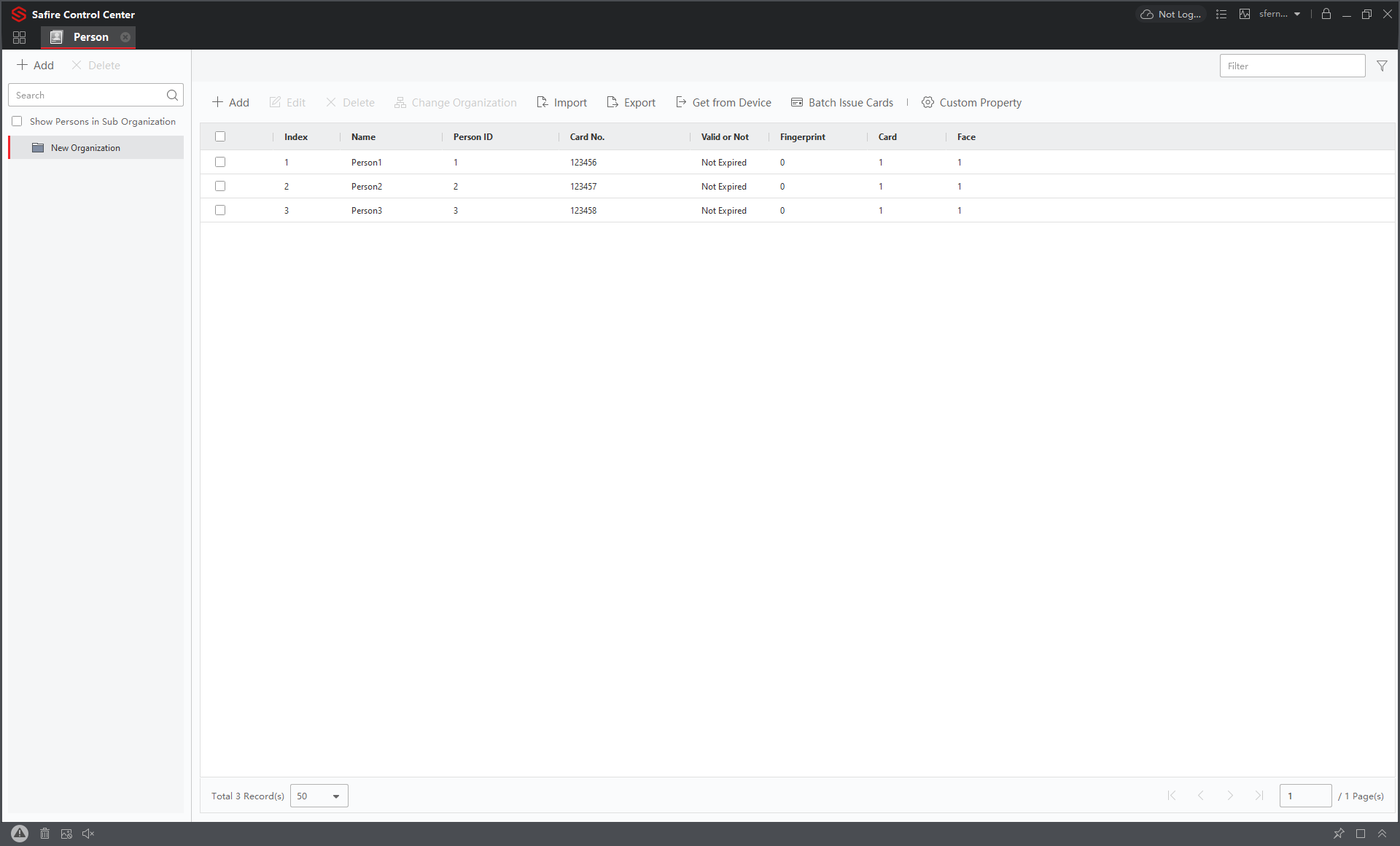
Task: Select the Person3 name cell
Action: coord(367,210)
